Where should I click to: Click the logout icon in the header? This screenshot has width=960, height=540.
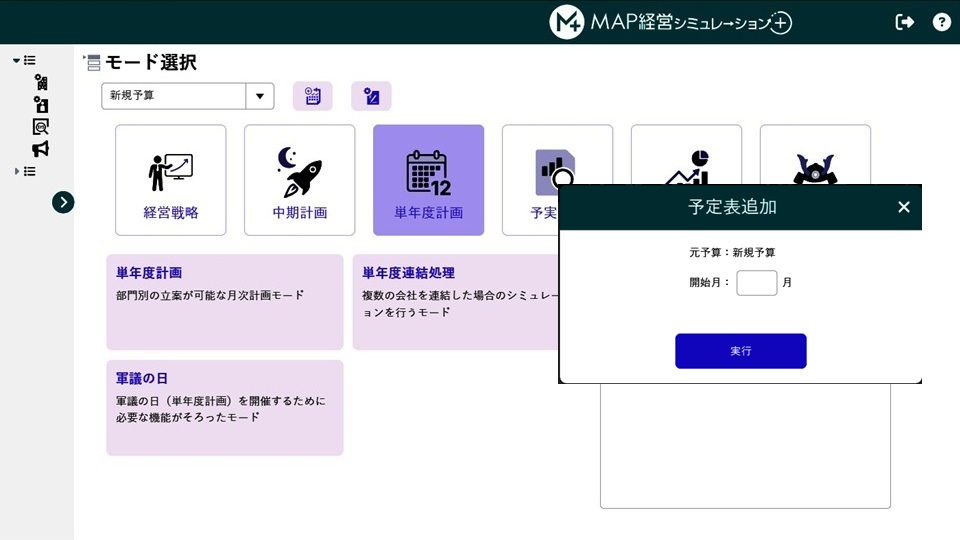point(904,22)
